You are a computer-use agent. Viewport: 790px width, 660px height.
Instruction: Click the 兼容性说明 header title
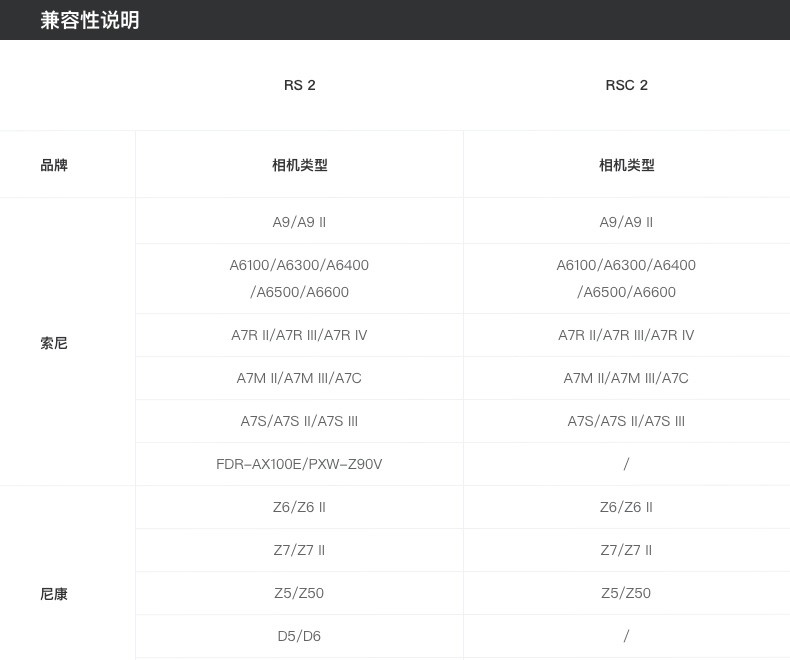(90, 20)
